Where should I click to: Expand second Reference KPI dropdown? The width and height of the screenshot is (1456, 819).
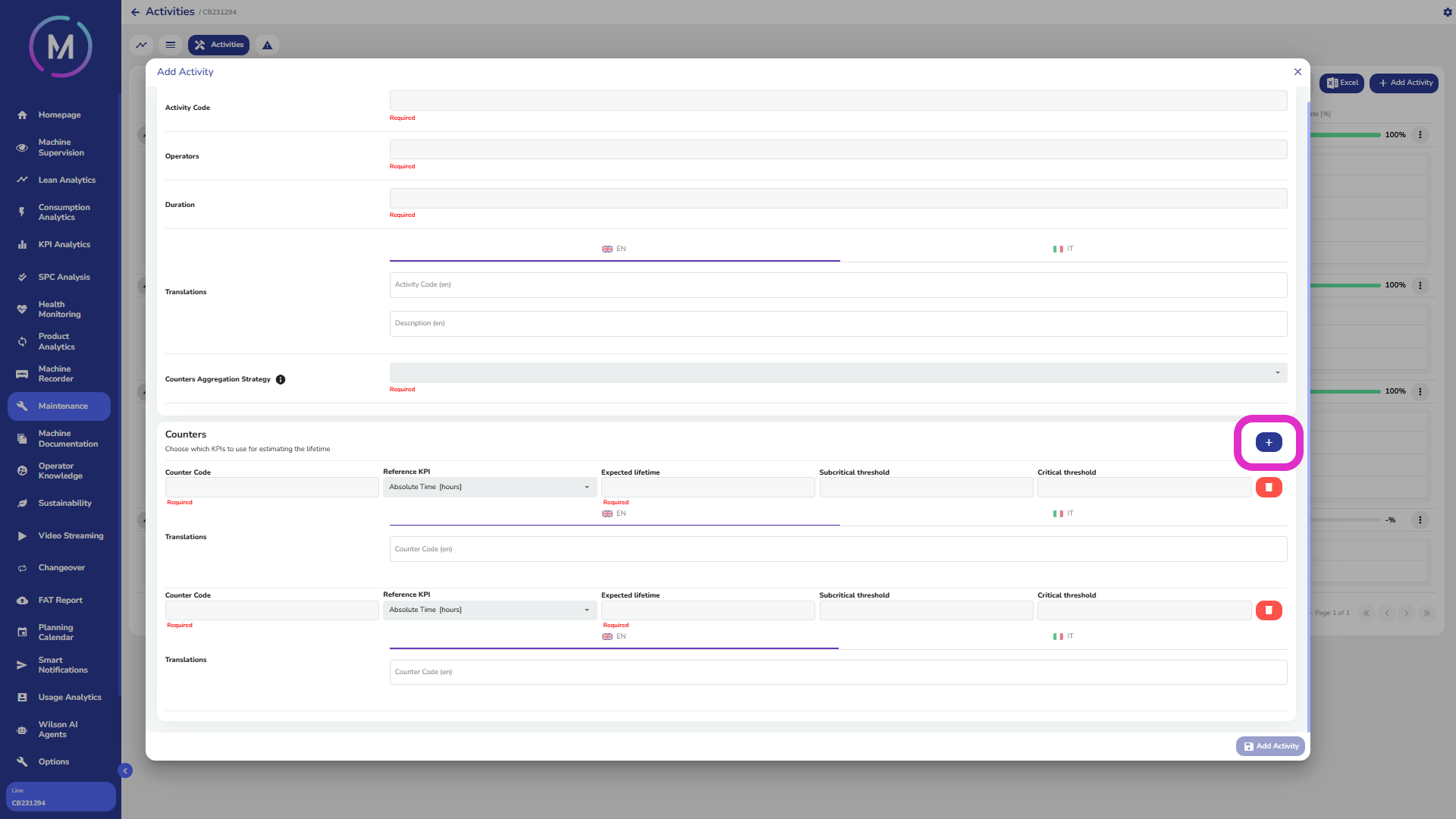tap(489, 610)
